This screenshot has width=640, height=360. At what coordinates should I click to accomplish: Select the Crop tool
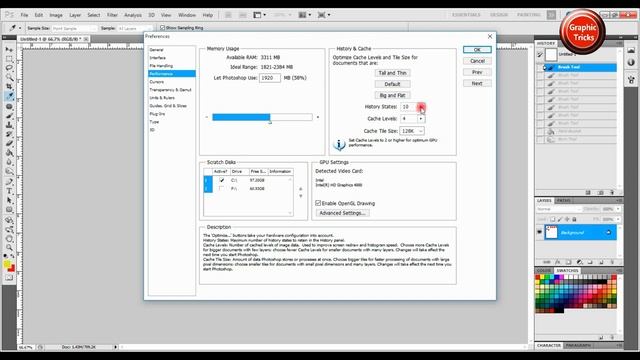tap(9, 87)
